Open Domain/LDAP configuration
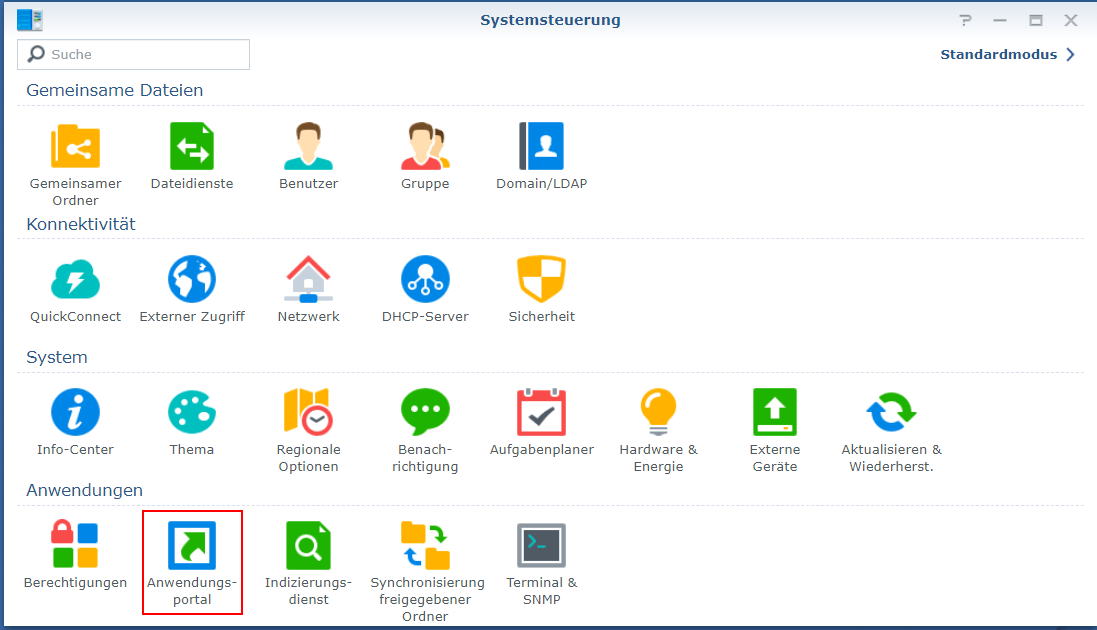1097x630 pixels. 541,146
